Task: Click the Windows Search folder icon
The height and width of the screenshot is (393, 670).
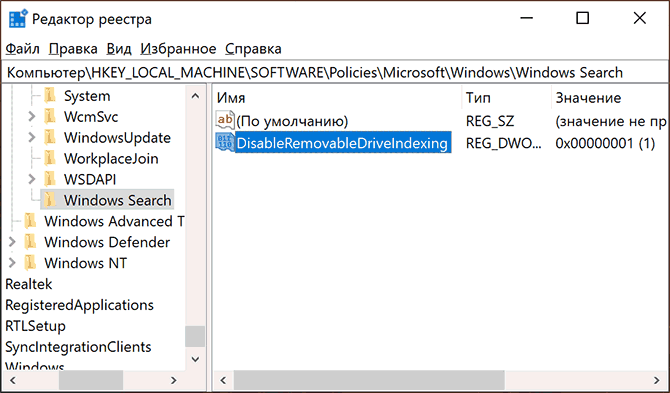Action: 50,200
